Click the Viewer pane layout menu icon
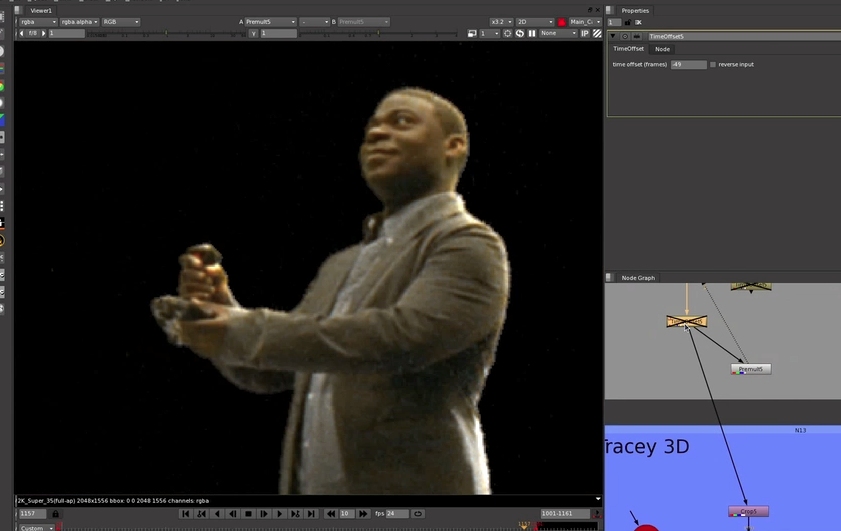Screen dimensions: 841x531 pos(18,10)
